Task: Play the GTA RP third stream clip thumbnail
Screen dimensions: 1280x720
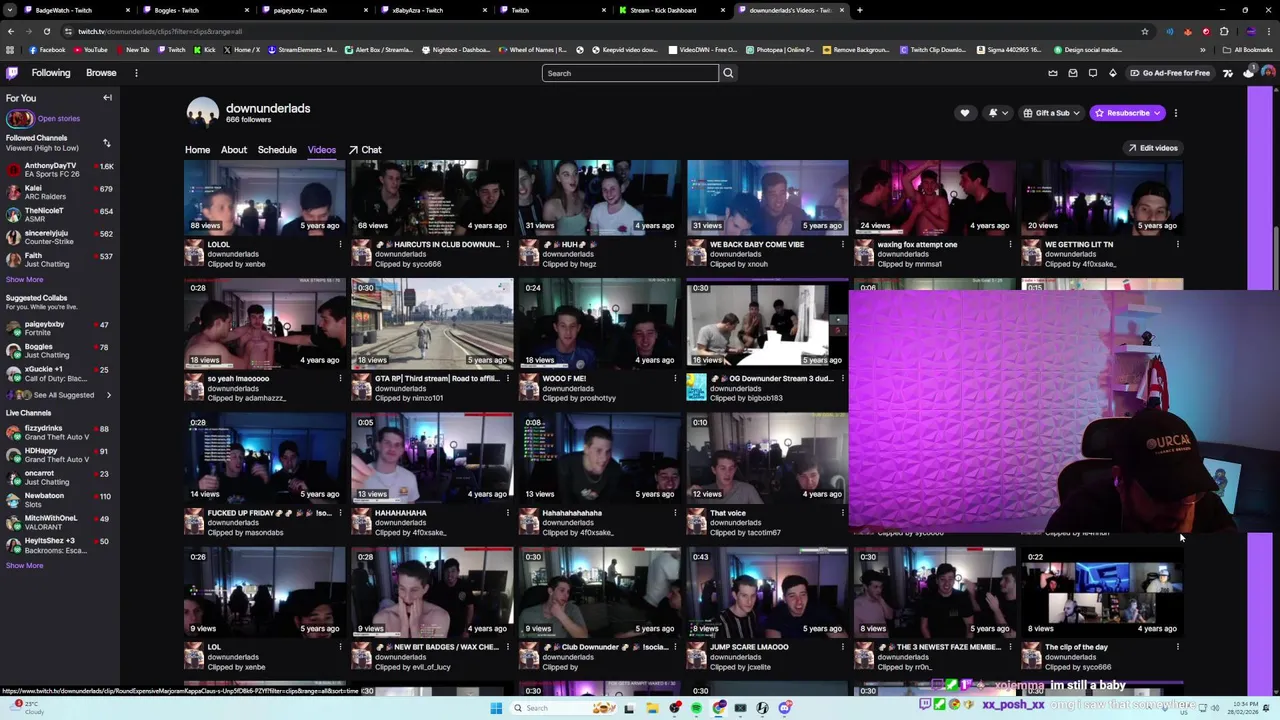Action: click(432, 324)
